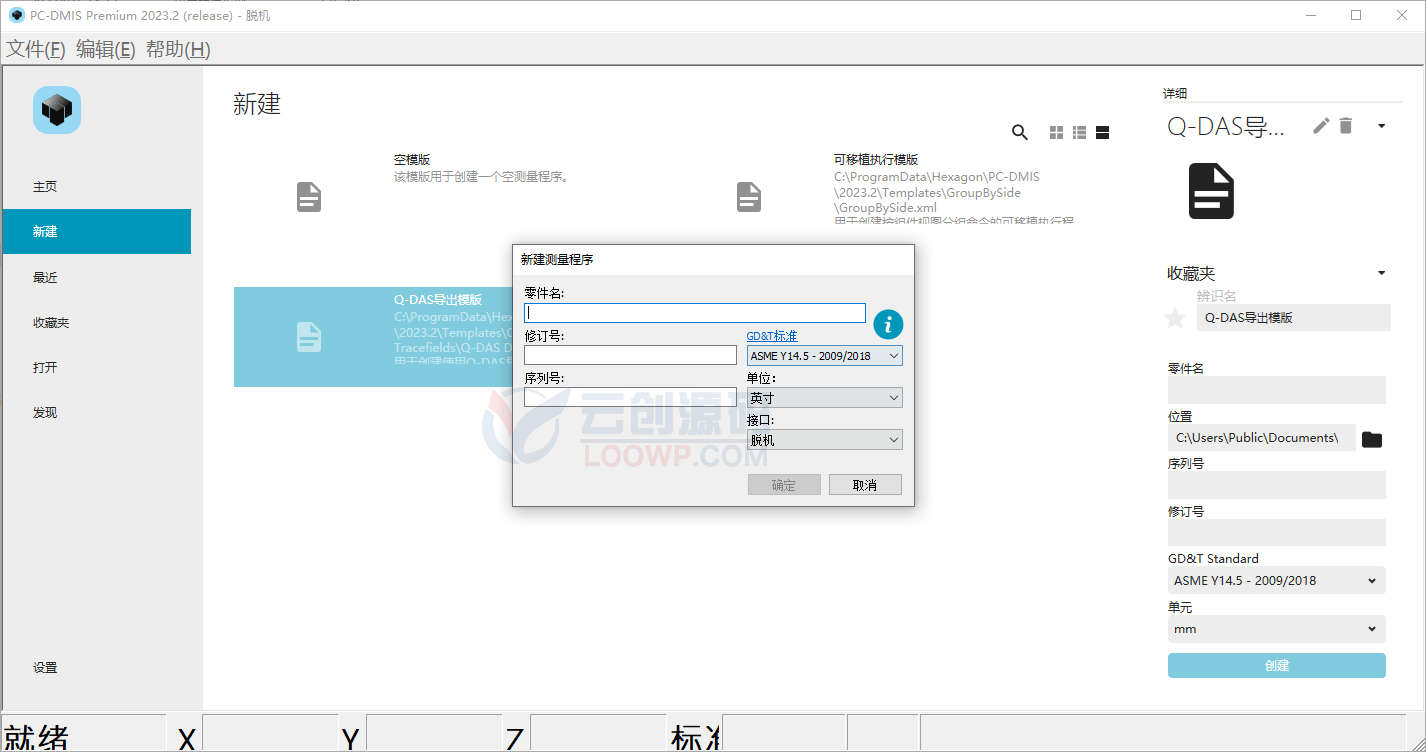The image size is (1426, 752).
Task: Focus the 零件名 field in dialog
Action: coord(695,313)
